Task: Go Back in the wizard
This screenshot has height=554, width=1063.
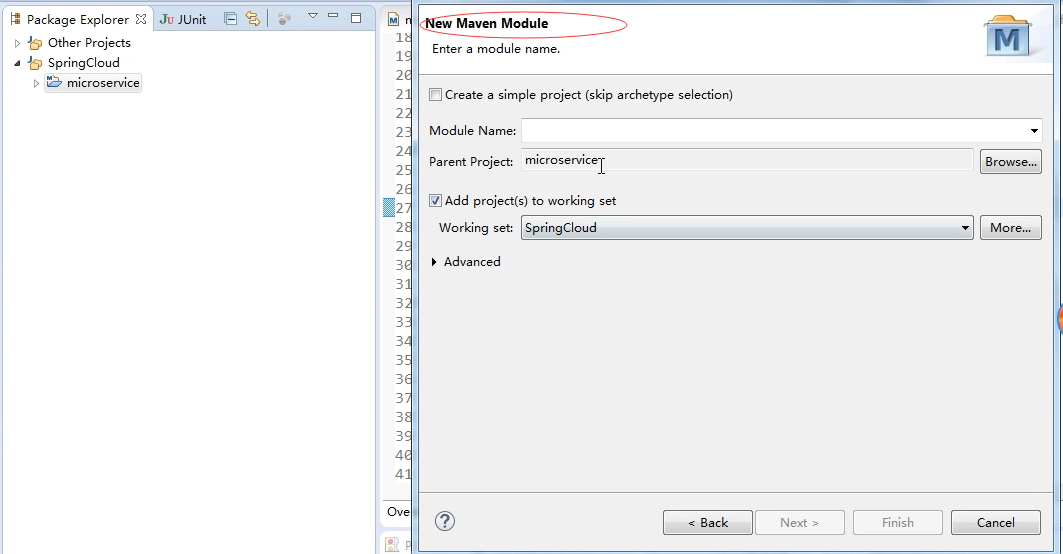Action: pyautogui.click(x=708, y=523)
